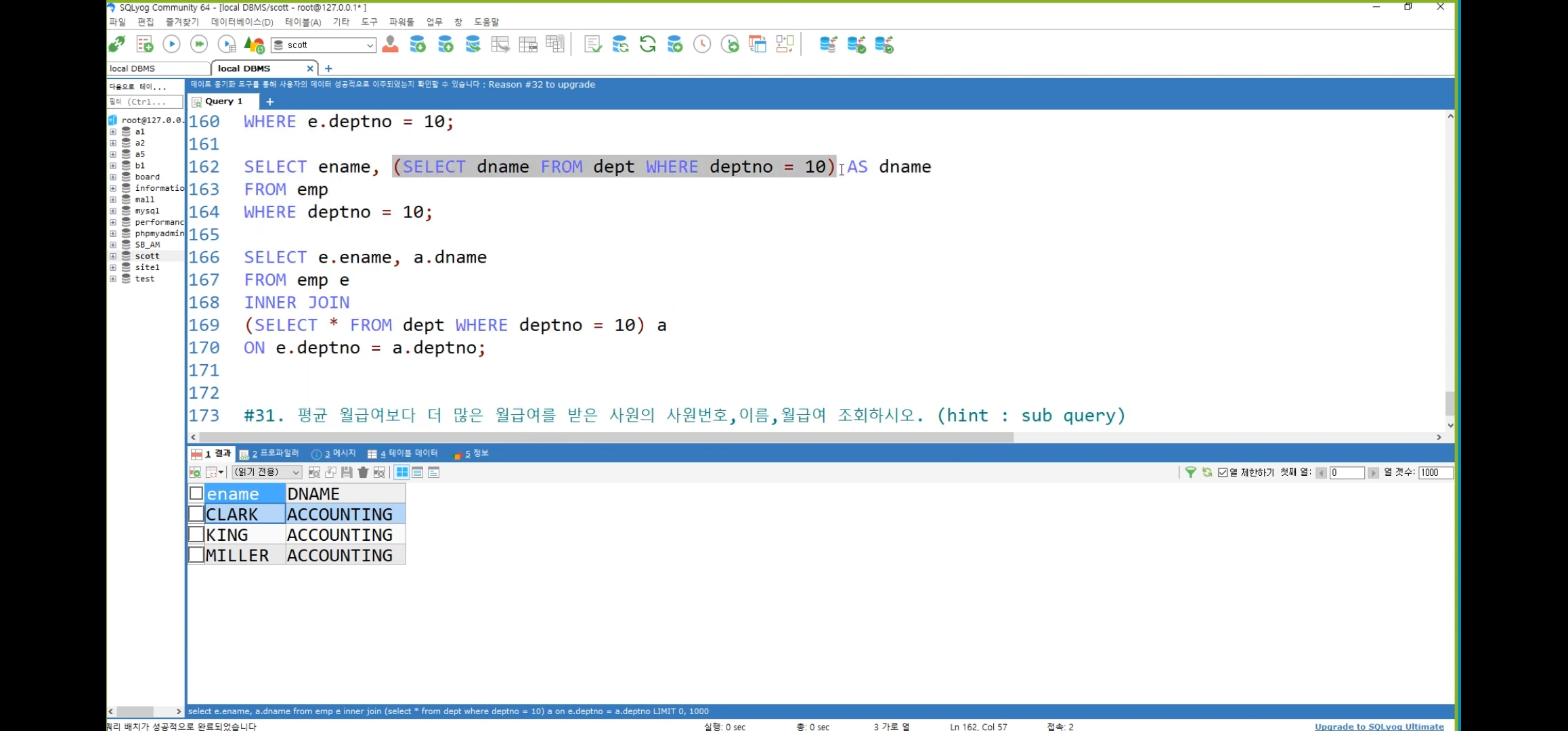The image size is (1568, 731).
Task: Check the CLARK row checkbox
Action: coord(196,514)
